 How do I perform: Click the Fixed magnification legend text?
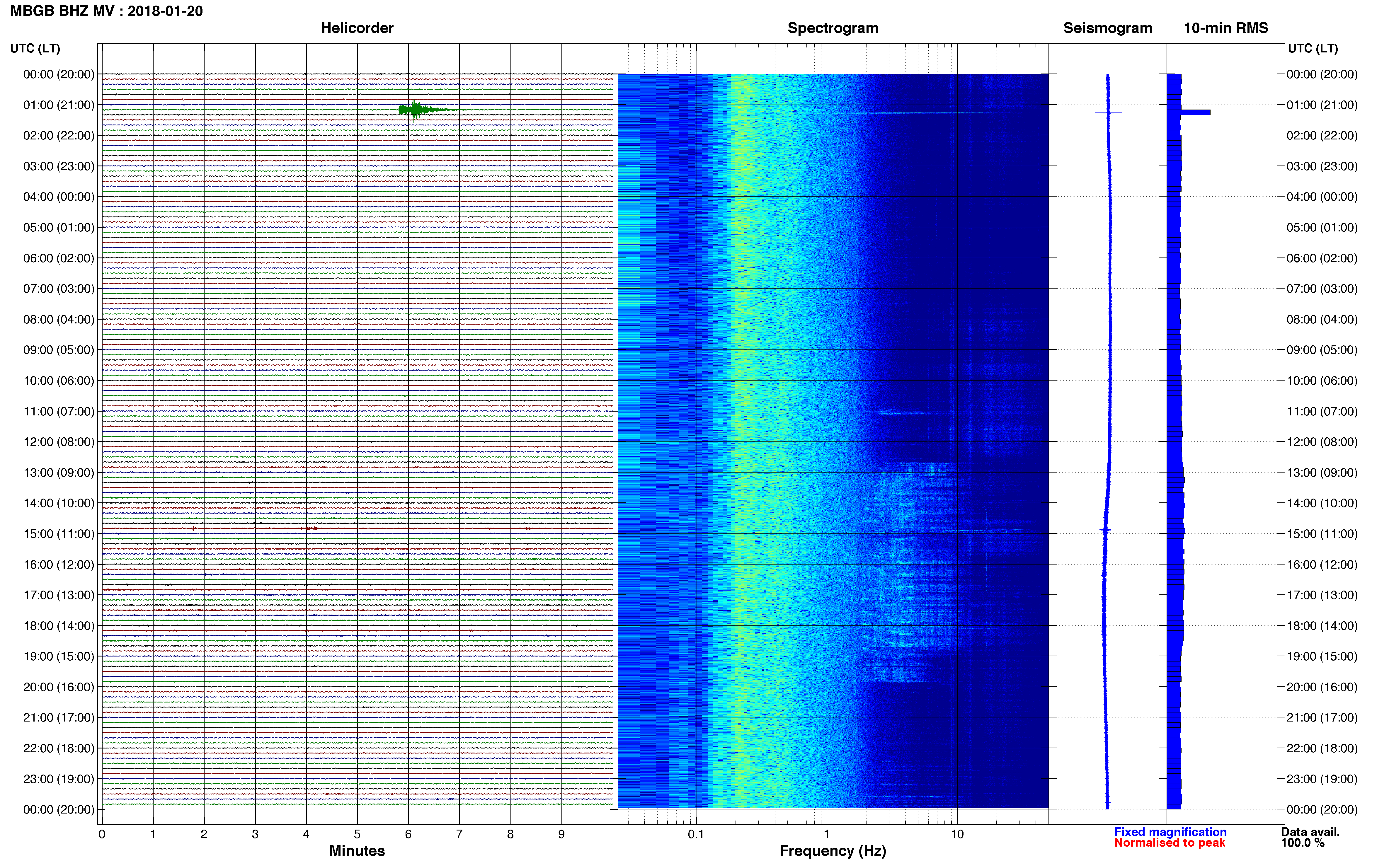tap(1170, 832)
